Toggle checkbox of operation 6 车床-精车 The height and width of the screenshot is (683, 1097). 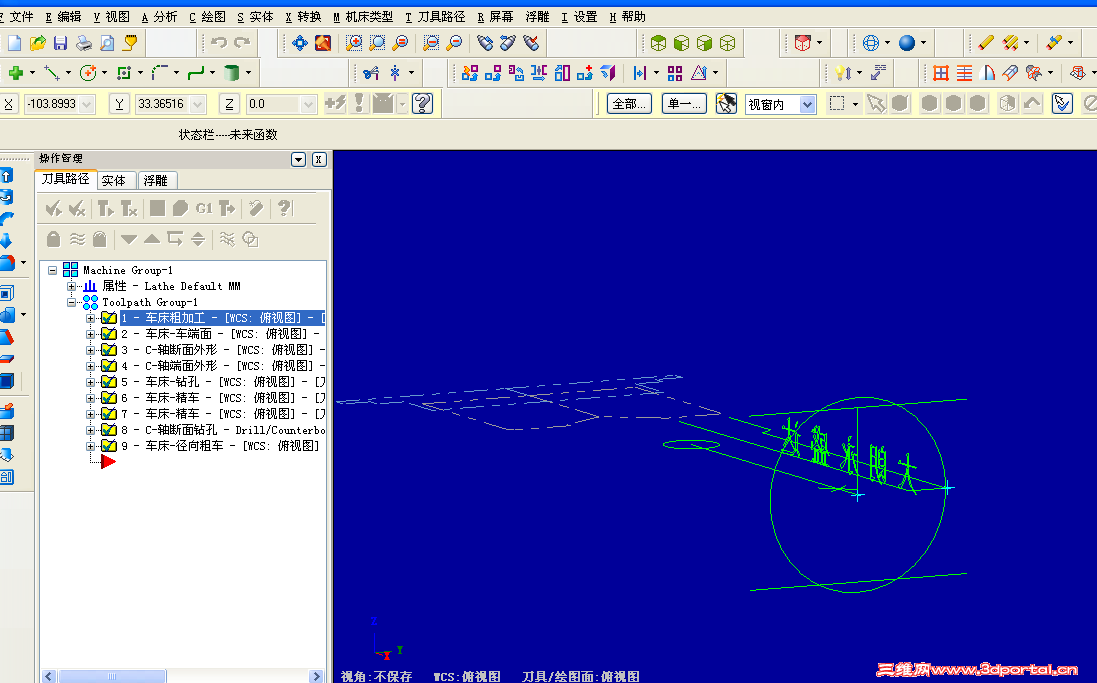click(108, 397)
